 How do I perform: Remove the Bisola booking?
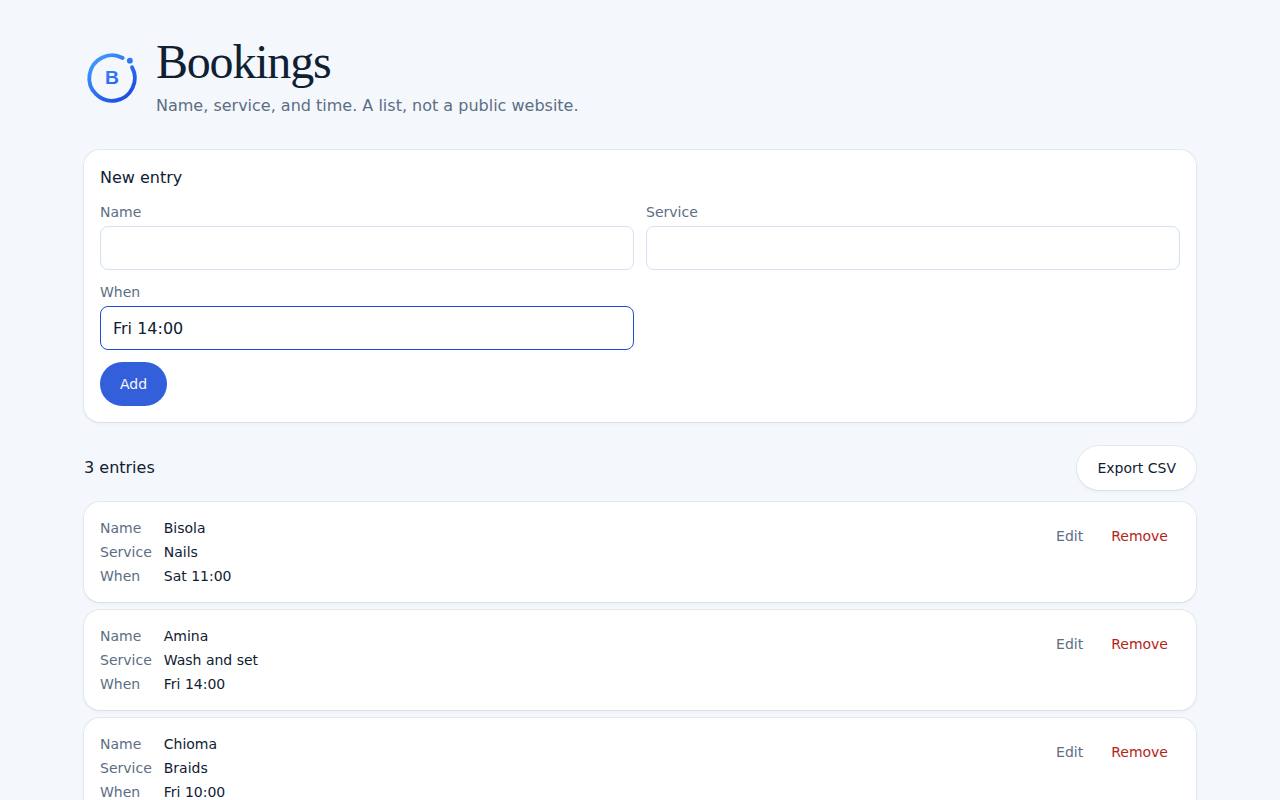click(1139, 536)
